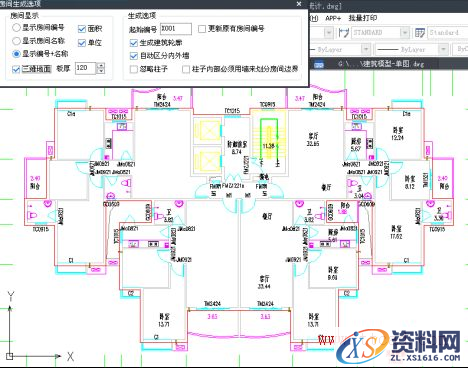468x368 pixels.
Task: Decrease 板厚 with the down arrow
Action: point(101,71)
